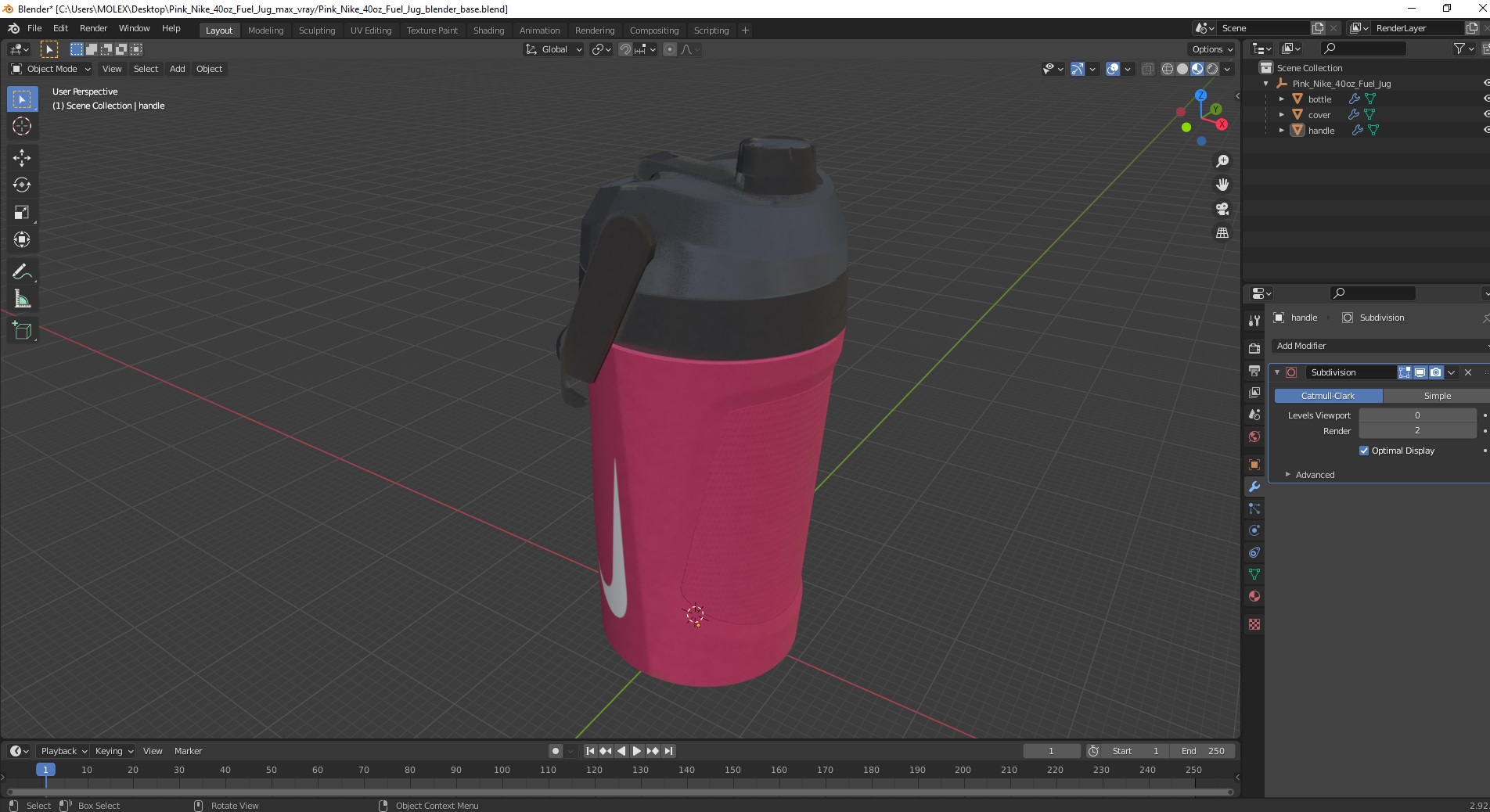Adjust Levels Viewport value field
This screenshot has height=812, width=1490.
pos(1417,415)
